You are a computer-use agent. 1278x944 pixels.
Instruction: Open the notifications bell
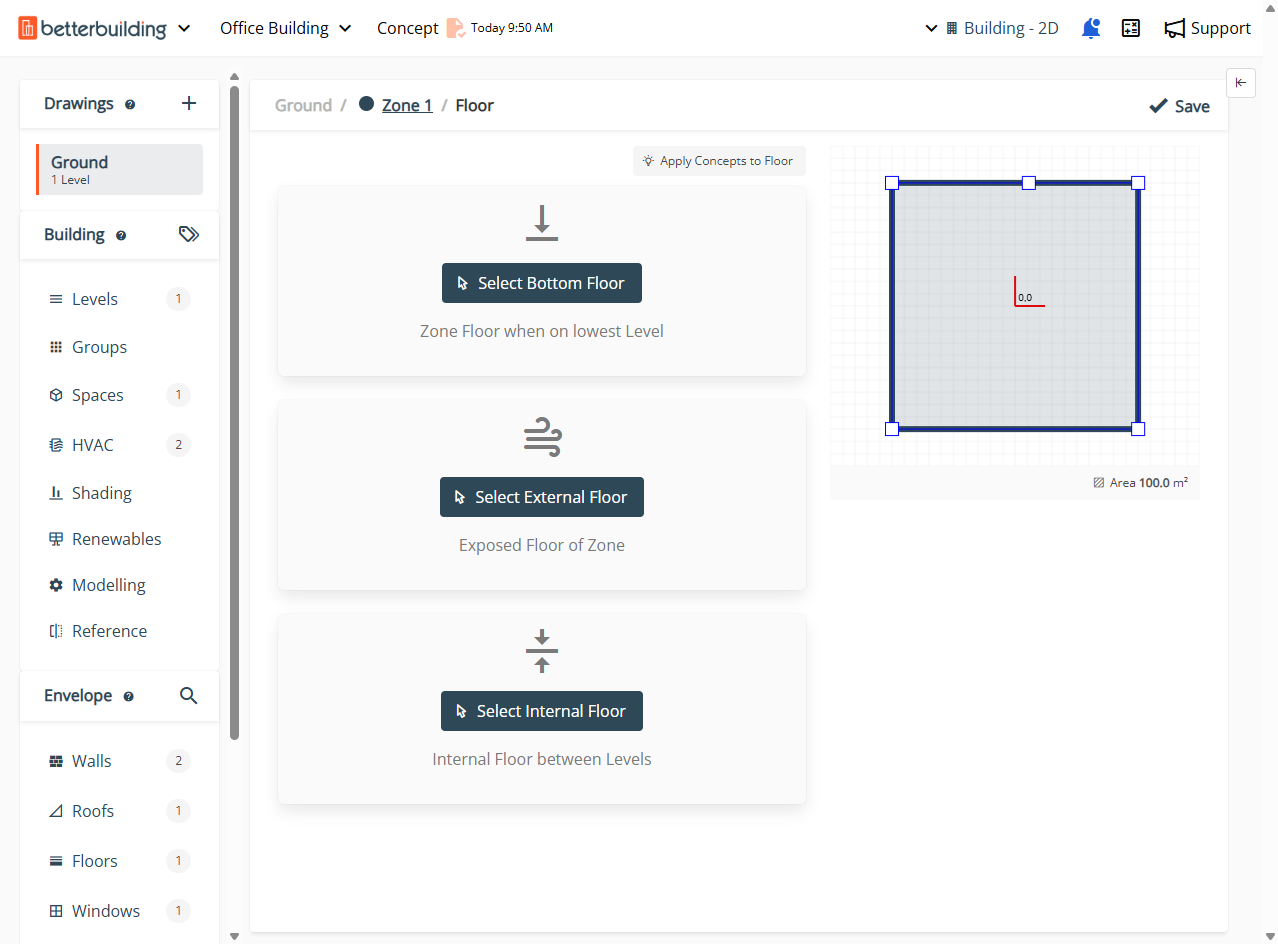point(1091,28)
